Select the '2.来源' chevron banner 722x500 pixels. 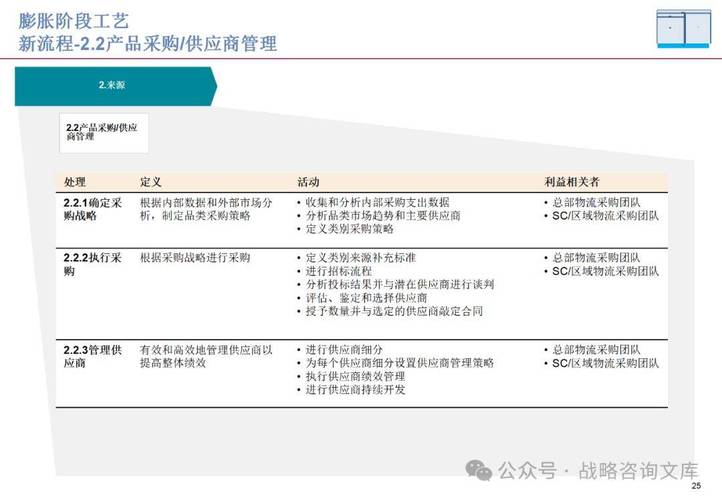pos(116,86)
